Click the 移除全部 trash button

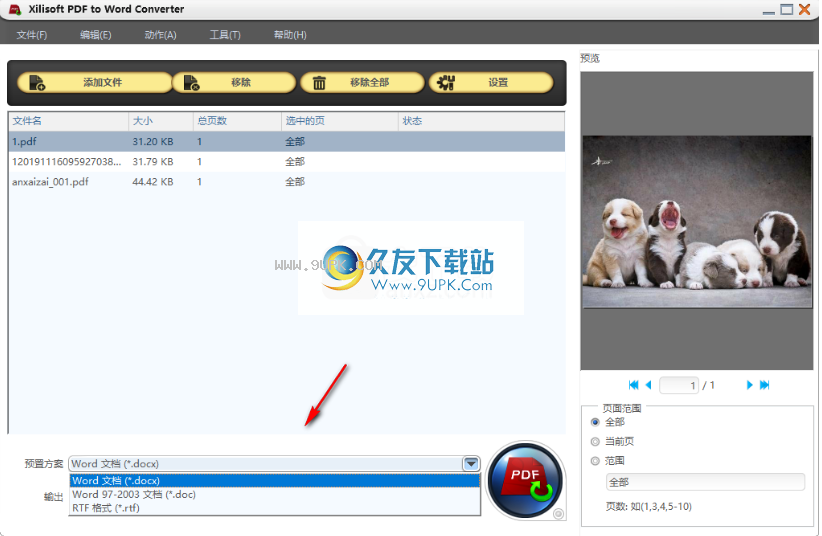pyautogui.click(x=362, y=82)
